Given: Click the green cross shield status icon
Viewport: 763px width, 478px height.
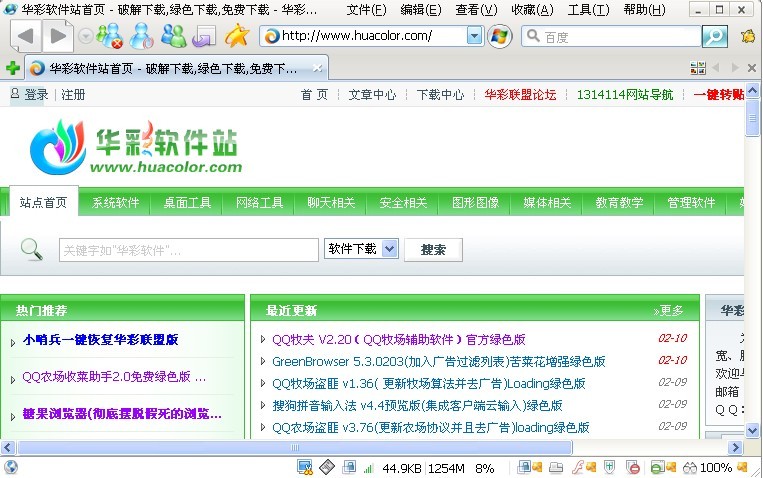Looking at the screenshot, I should pyautogui.click(x=609, y=468).
